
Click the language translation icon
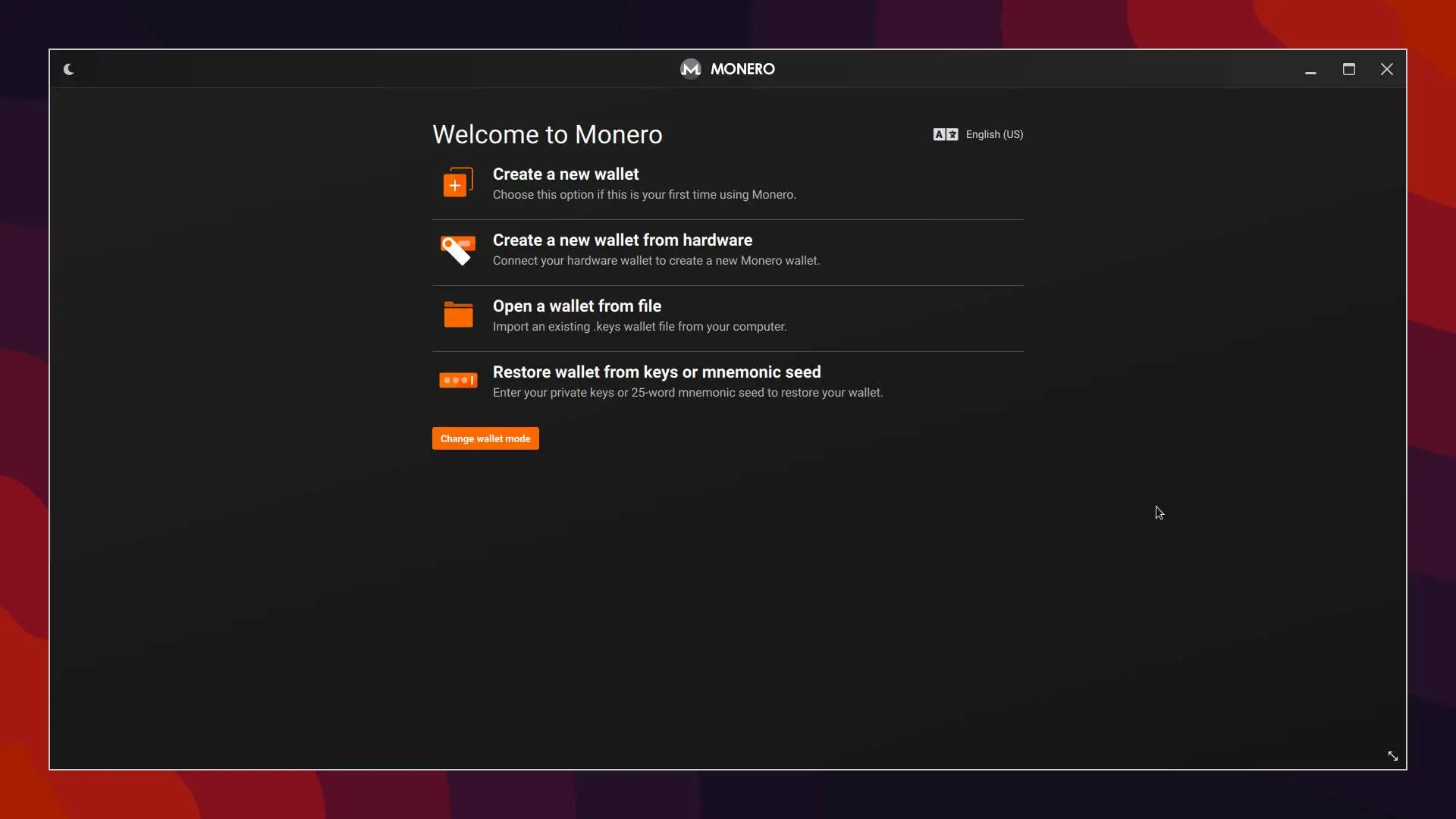click(946, 134)
